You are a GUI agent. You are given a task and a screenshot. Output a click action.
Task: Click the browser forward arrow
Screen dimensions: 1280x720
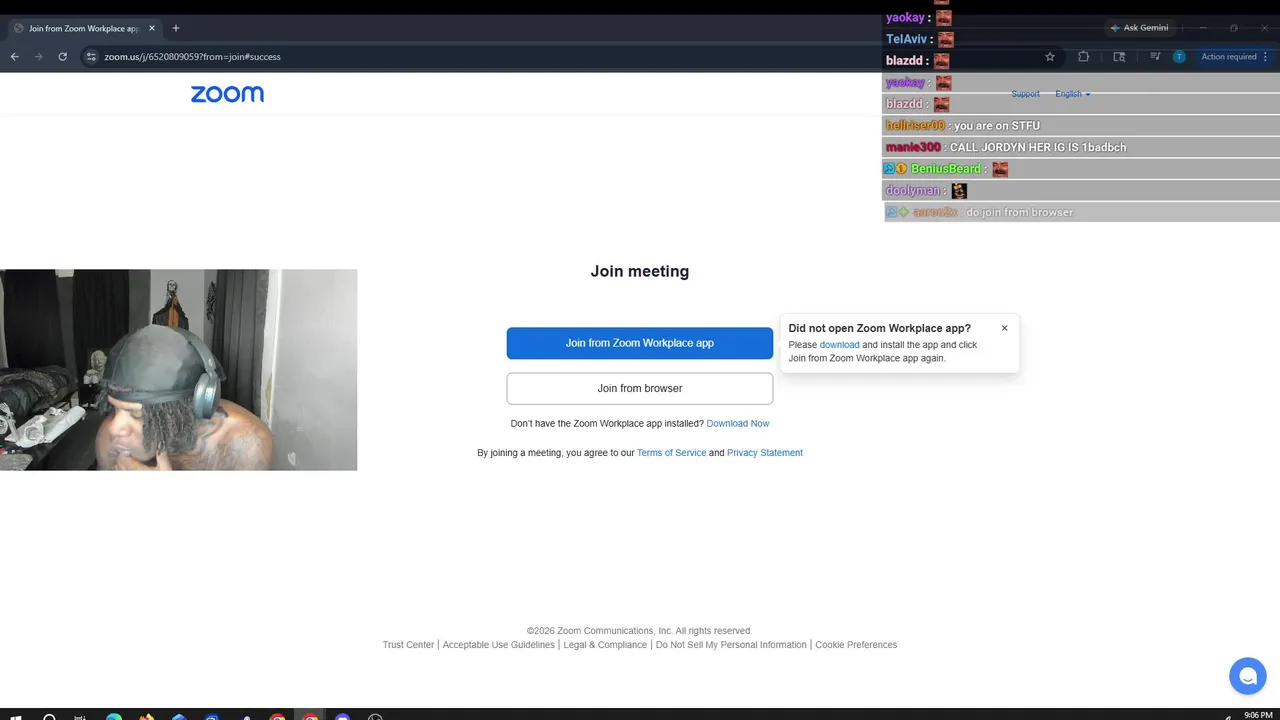tap(39, 57)
